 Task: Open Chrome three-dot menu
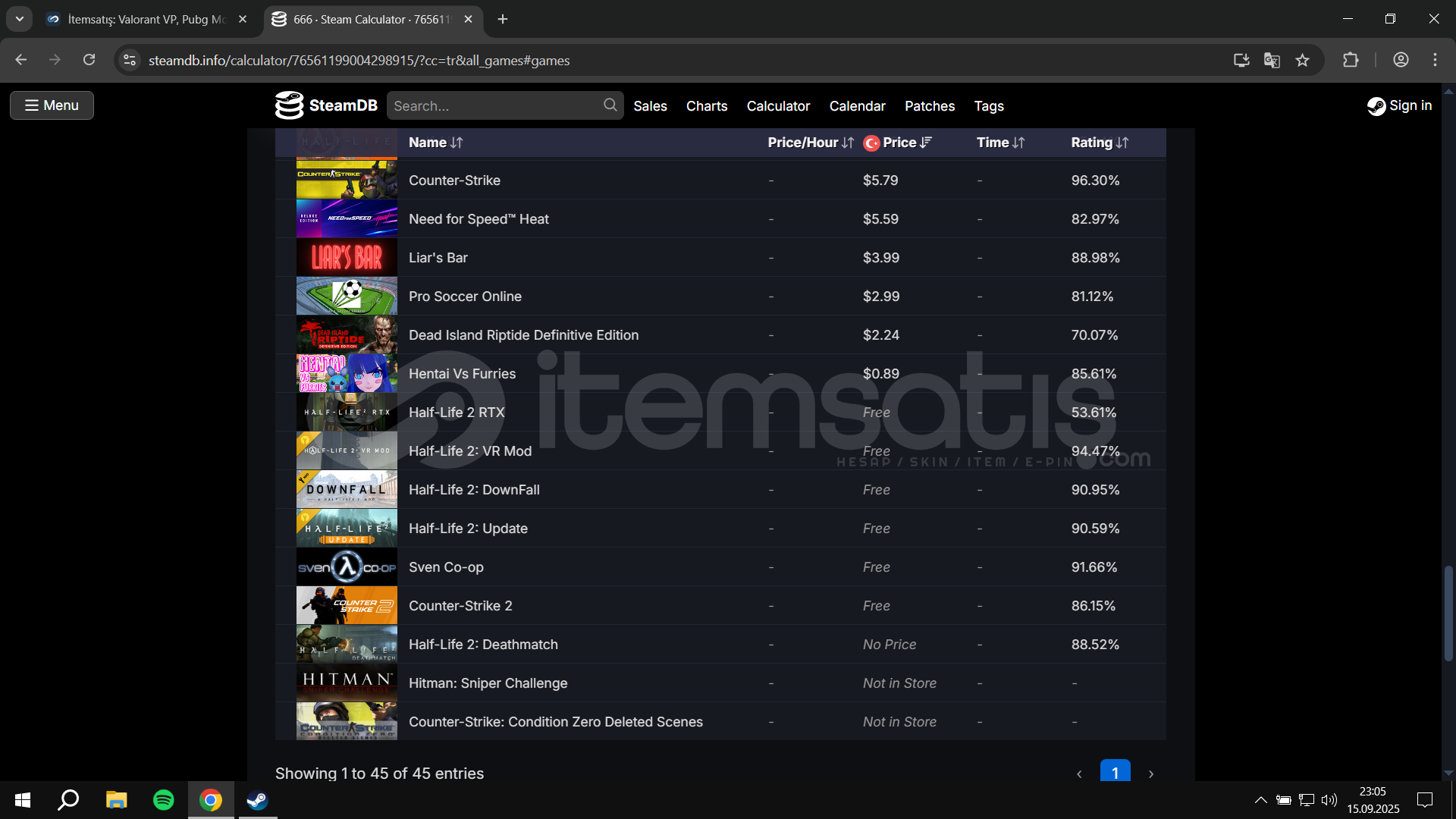pos(1435,60)
